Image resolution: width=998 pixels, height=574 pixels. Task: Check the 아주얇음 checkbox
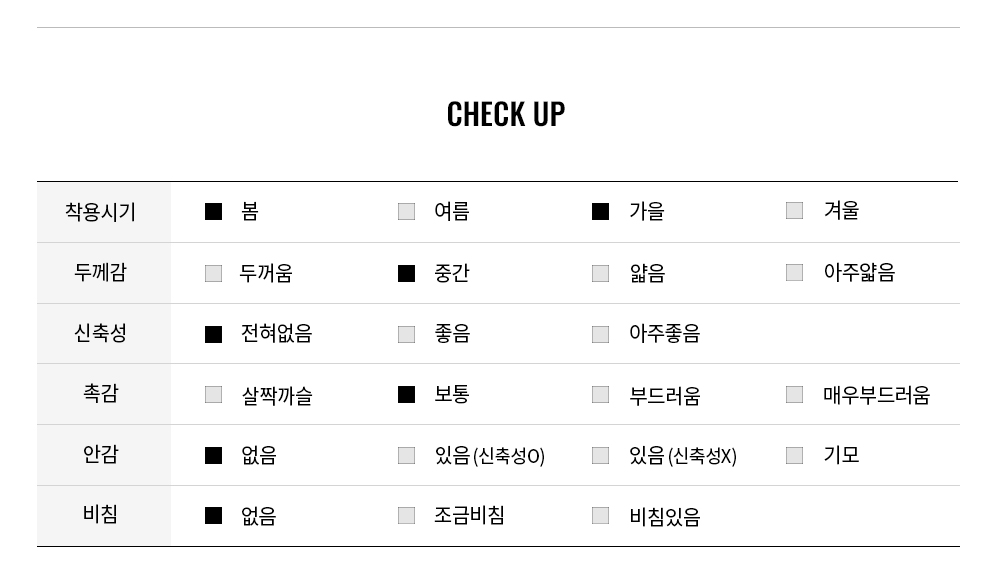tap(794, 272)
